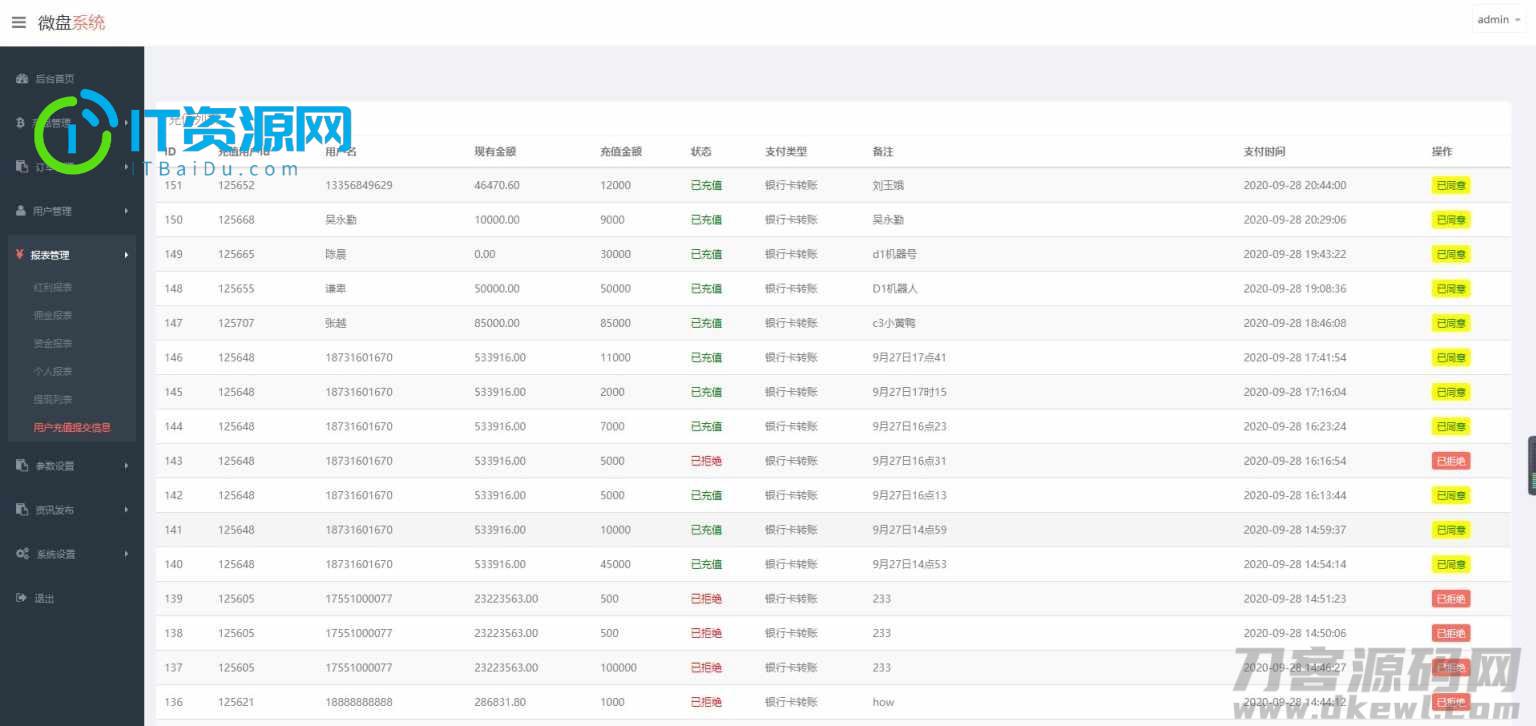Click username 陈晨 in row 149

(335, 254)
